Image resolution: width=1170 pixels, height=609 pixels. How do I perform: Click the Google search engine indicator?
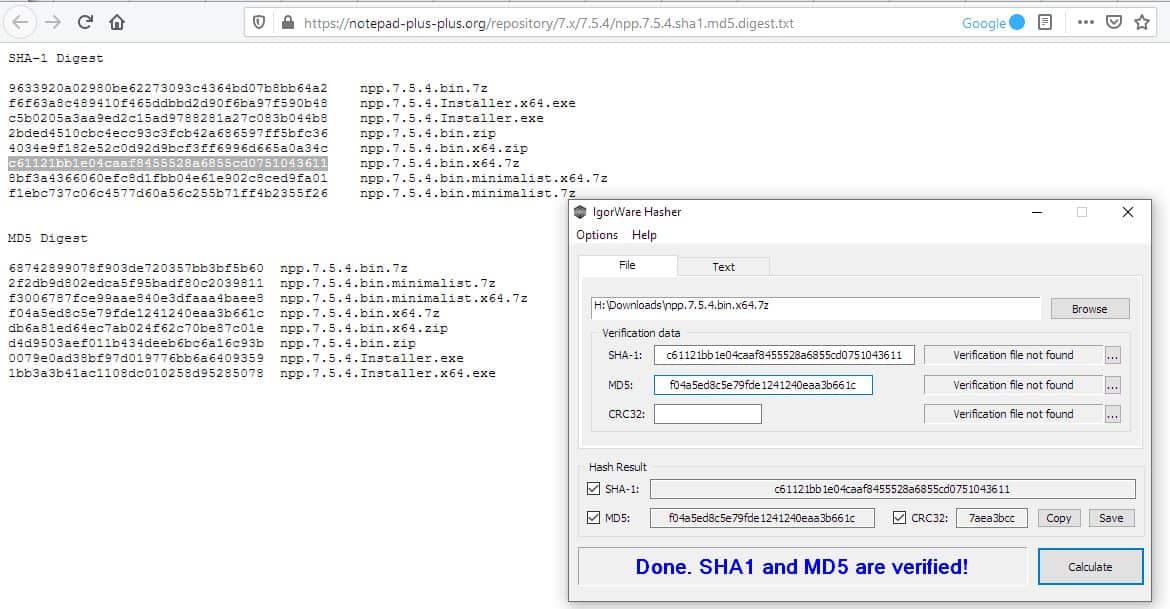point(993,23)
